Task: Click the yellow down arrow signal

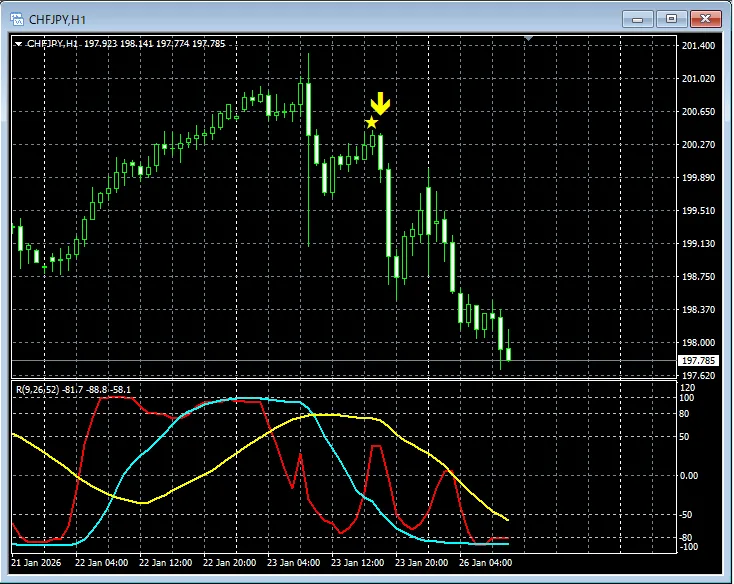Action: point(380,104)
